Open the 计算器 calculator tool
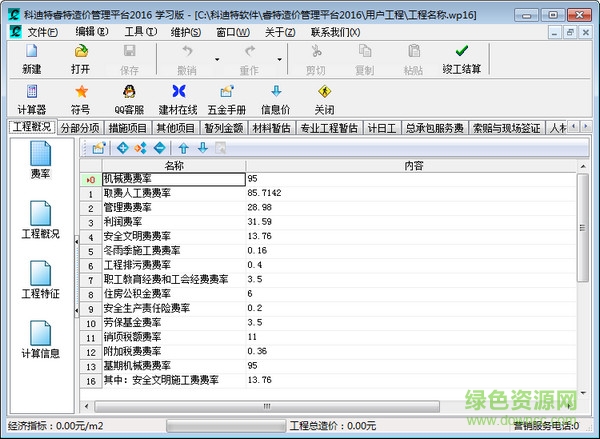 [32, 91]
